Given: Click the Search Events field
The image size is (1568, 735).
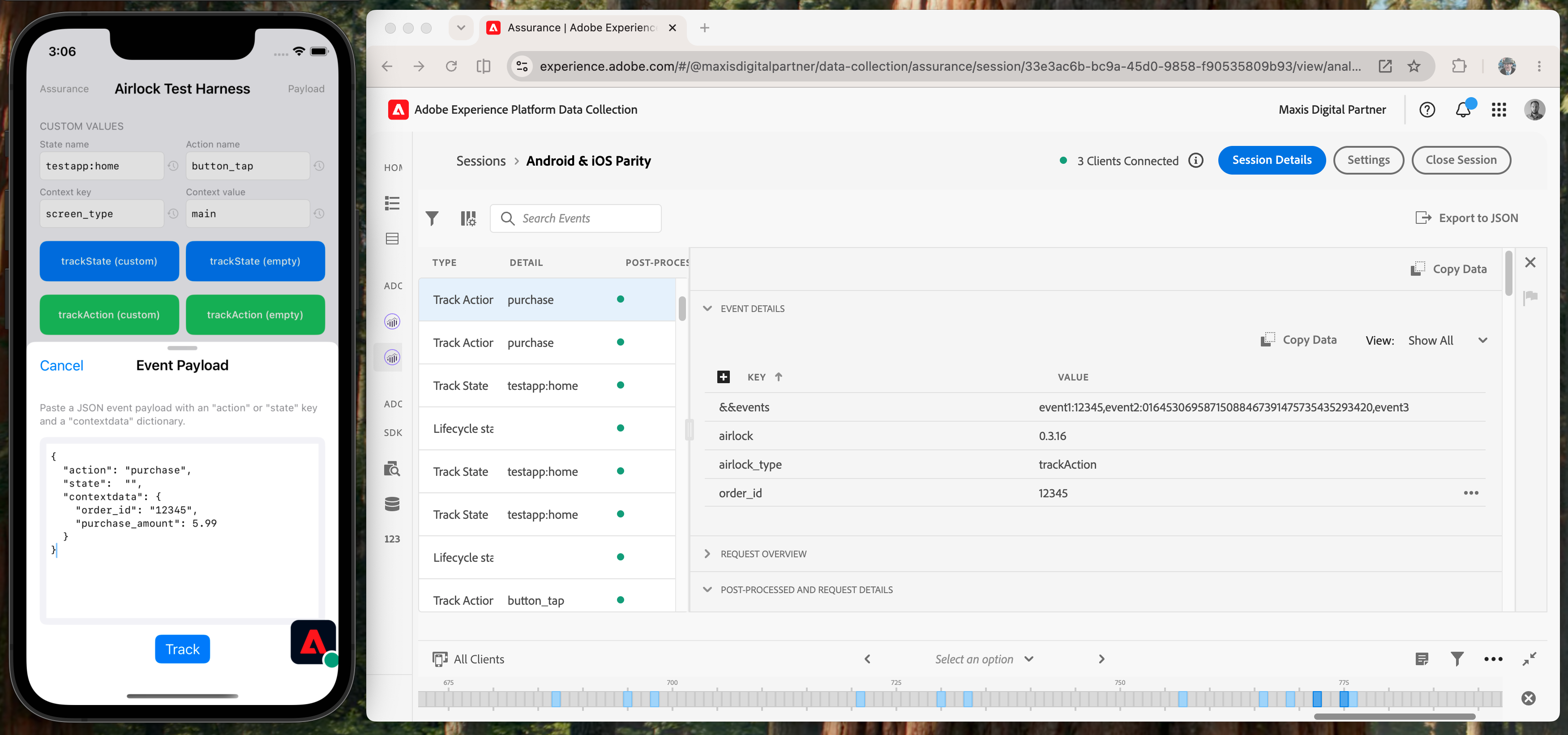Looking at the screenshot, I should coord(575,218).
